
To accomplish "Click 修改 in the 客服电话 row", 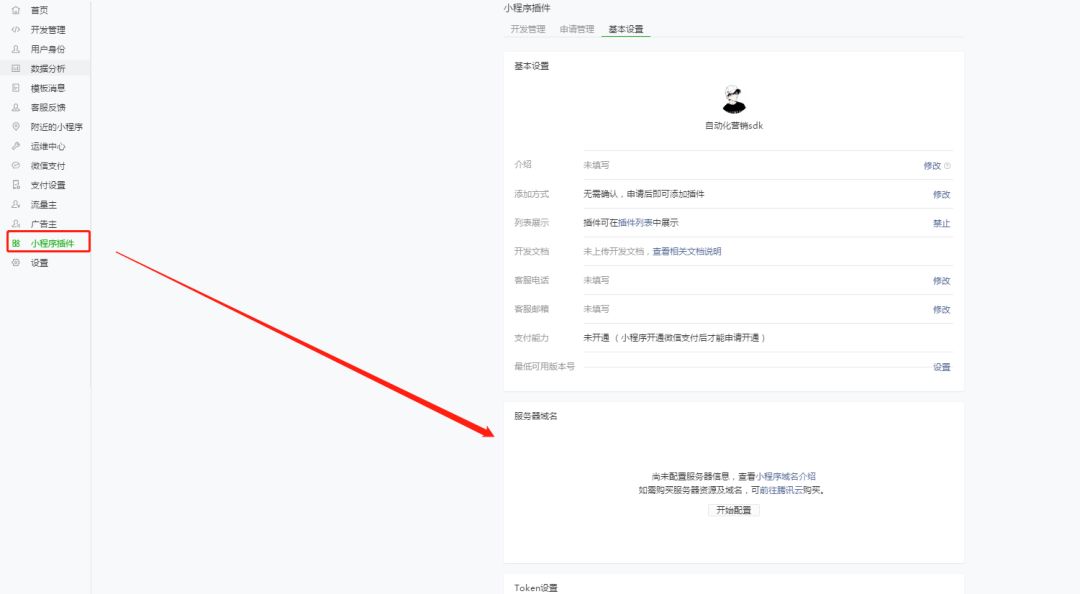I will click(x=942, y=280).
